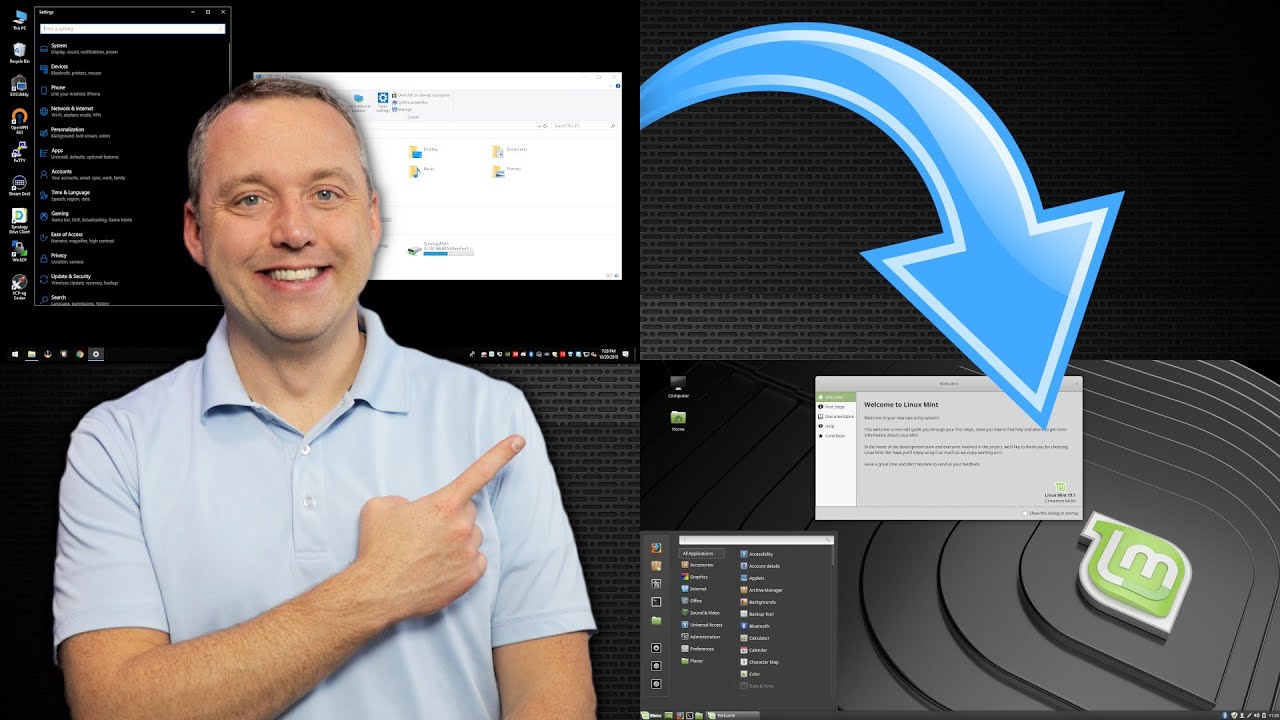The width and height of the screenshot is (1280, 720).
Task: Click the Mint menu search field
Action: [756, 540]
